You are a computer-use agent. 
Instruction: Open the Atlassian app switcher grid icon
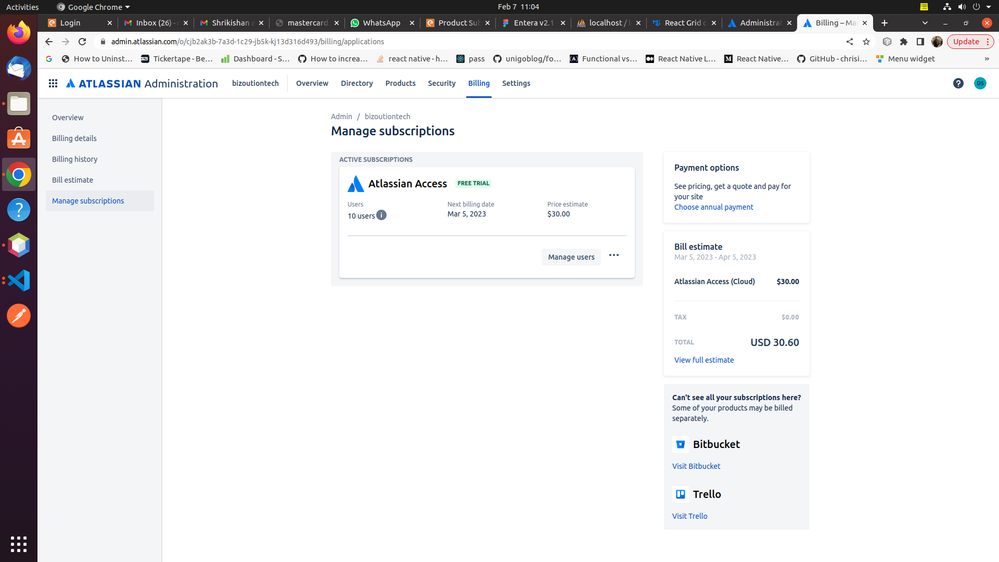[x=53, y=84]
